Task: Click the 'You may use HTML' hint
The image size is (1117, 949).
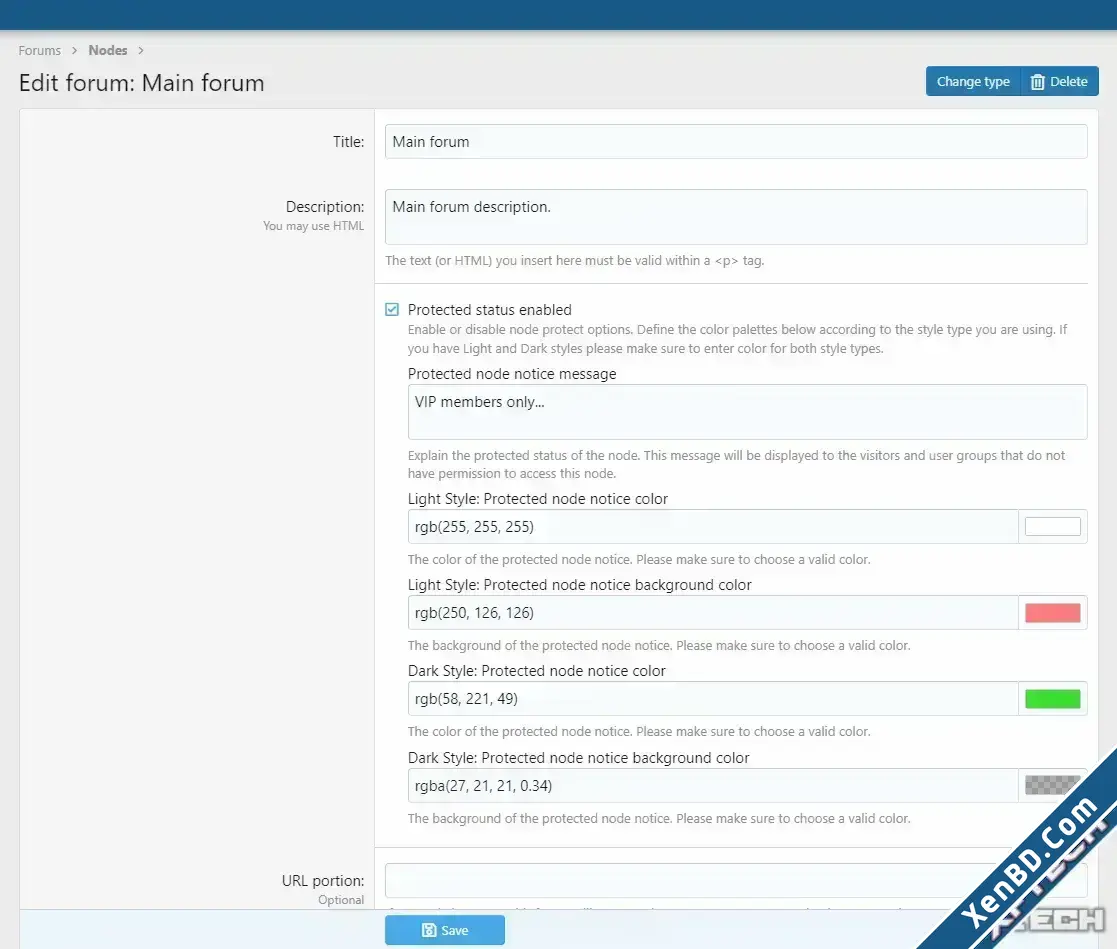Action: coord(313,226)
